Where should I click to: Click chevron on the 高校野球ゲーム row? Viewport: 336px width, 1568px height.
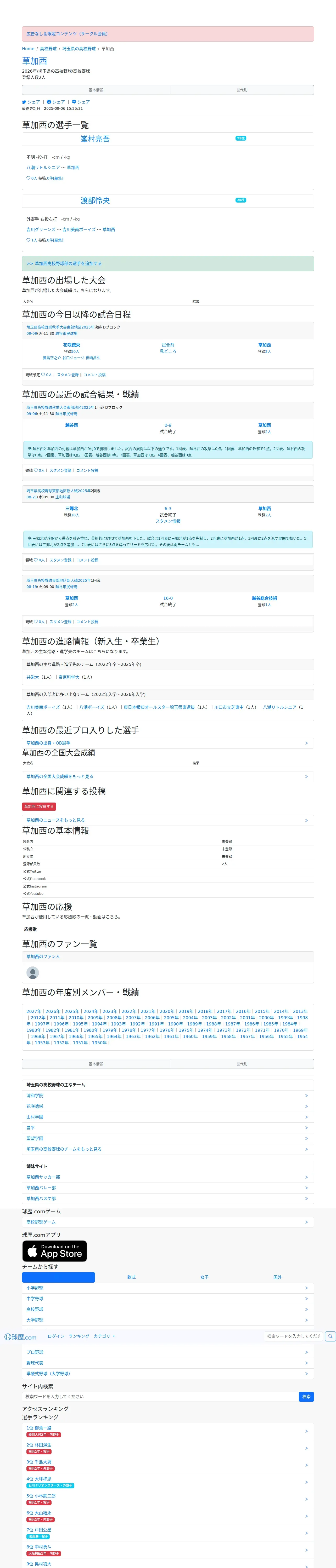(306, 1222)
